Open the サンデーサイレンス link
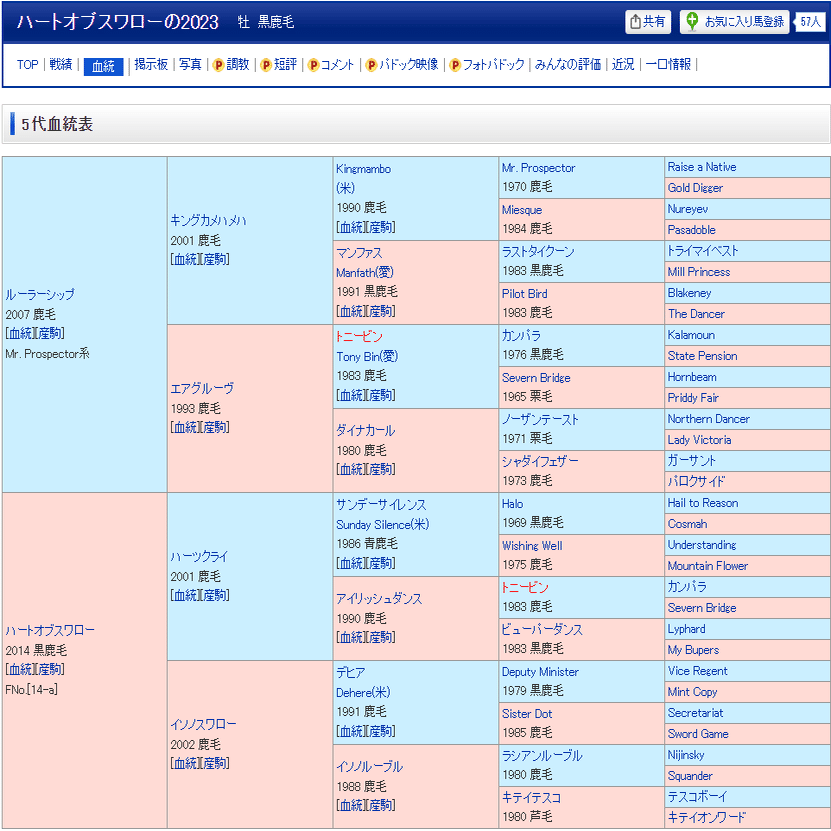Screen dimensions: 831x831 coord(381,505)
